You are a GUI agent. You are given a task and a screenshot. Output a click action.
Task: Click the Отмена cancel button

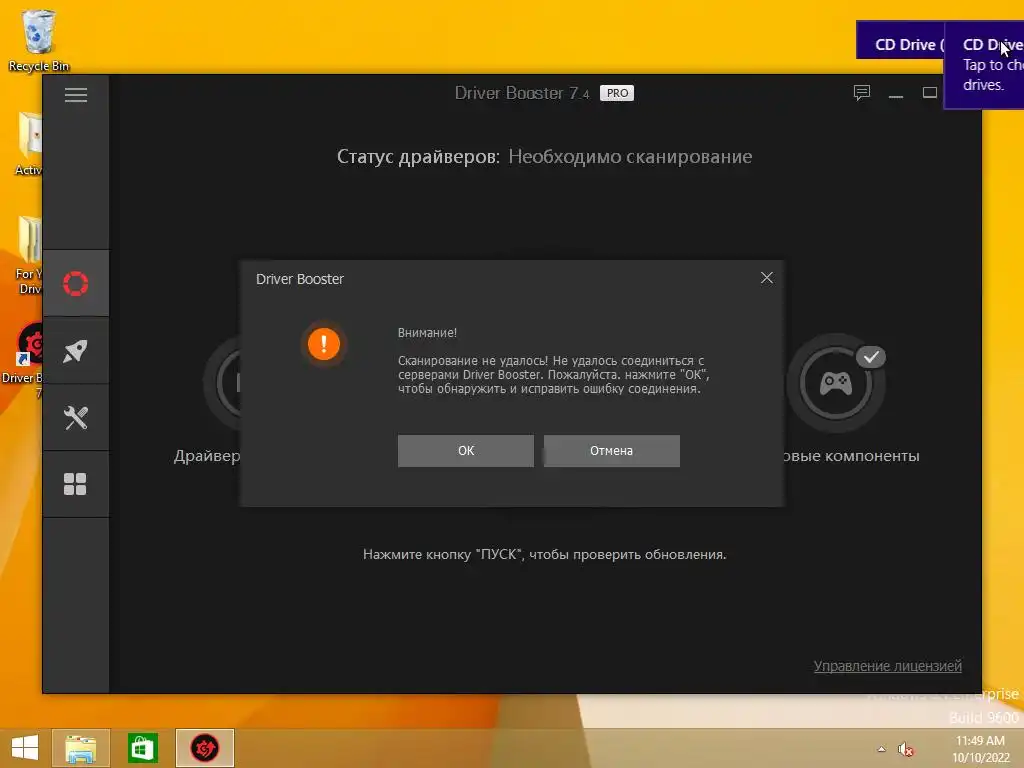(x=612, y=451)
